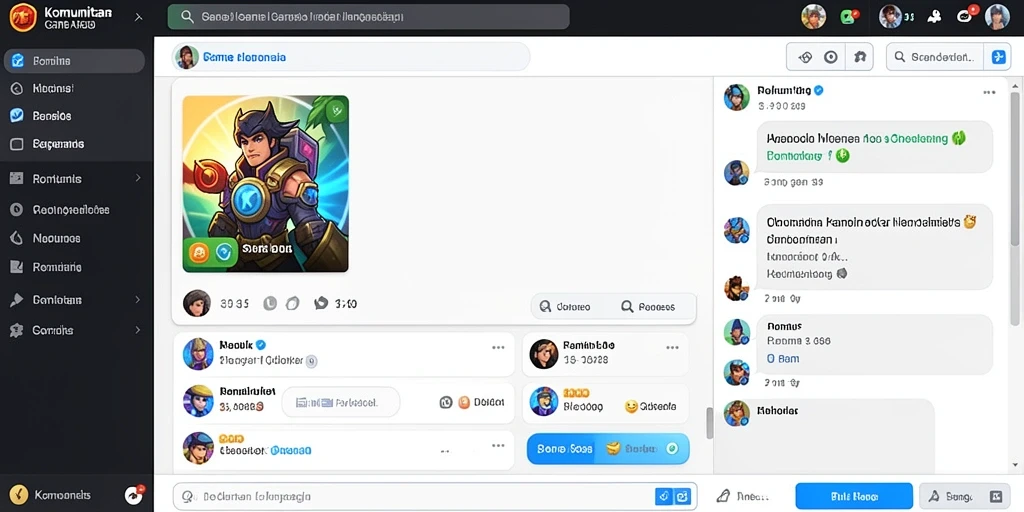Click the Peoees search button under the hero card
Viewport: 1024px width, 512px height.
pos(648,306)
